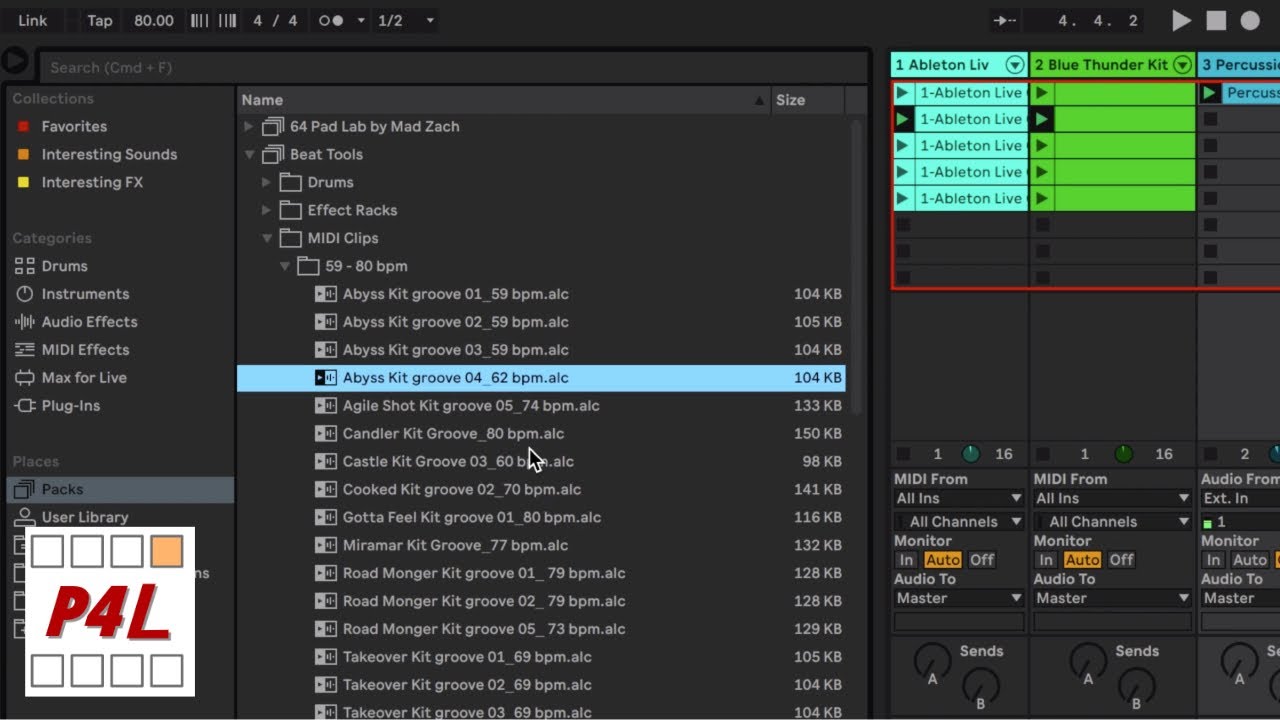Viewport: 1280px width, 720px height.
Task: Open track 1 Audio To Master dropdown
Action: click(x=959, y=598)
